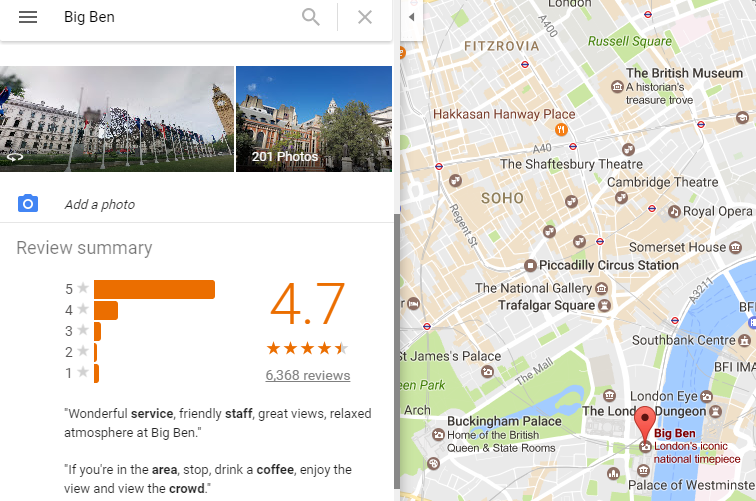Image resolution: width=756 pixels, height=501 pixels.
Task: Click Cambridge Theatre icon on map
Action: (x=621, y=197)
